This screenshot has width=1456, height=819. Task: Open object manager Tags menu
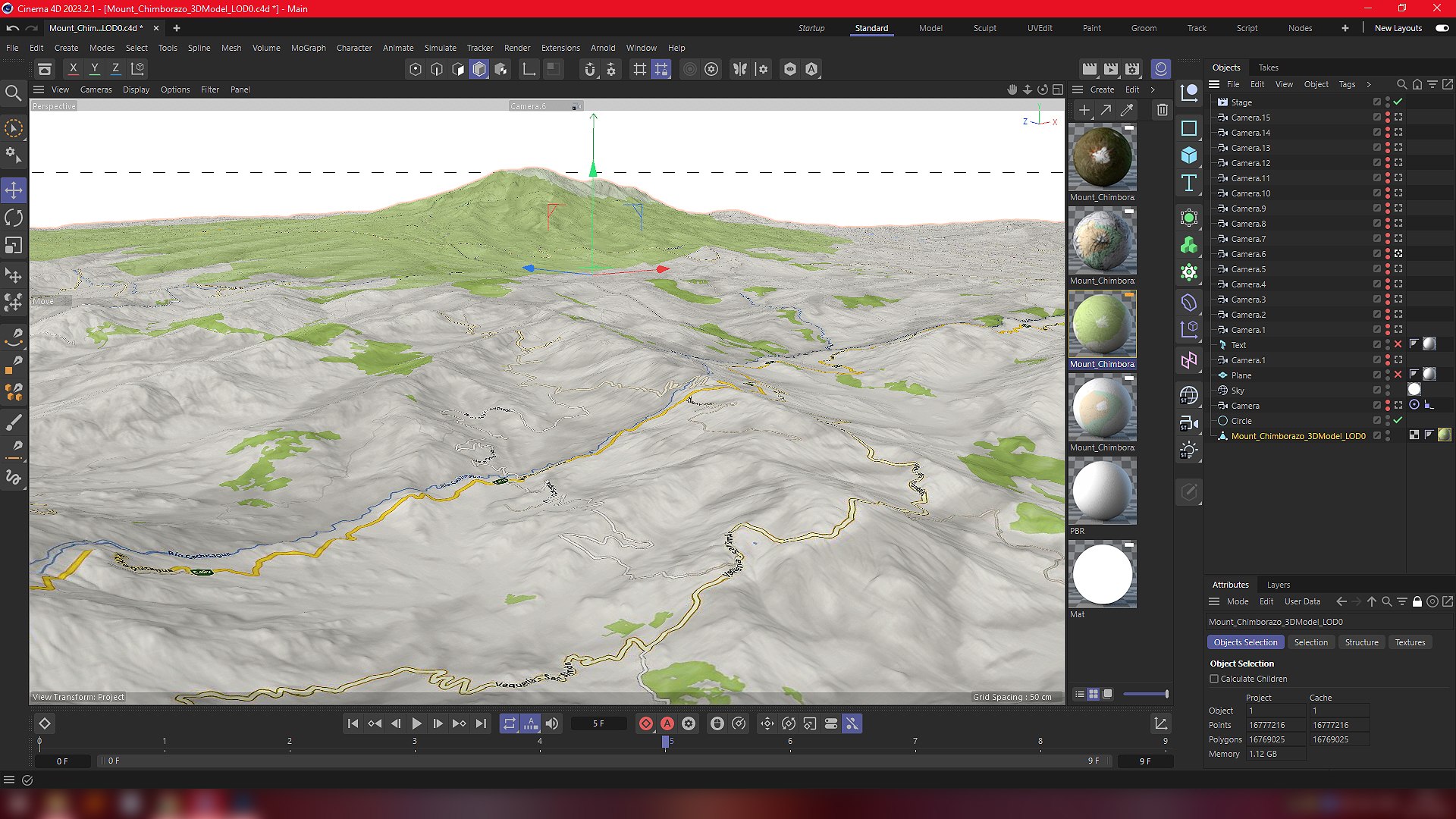point(1347,84)
